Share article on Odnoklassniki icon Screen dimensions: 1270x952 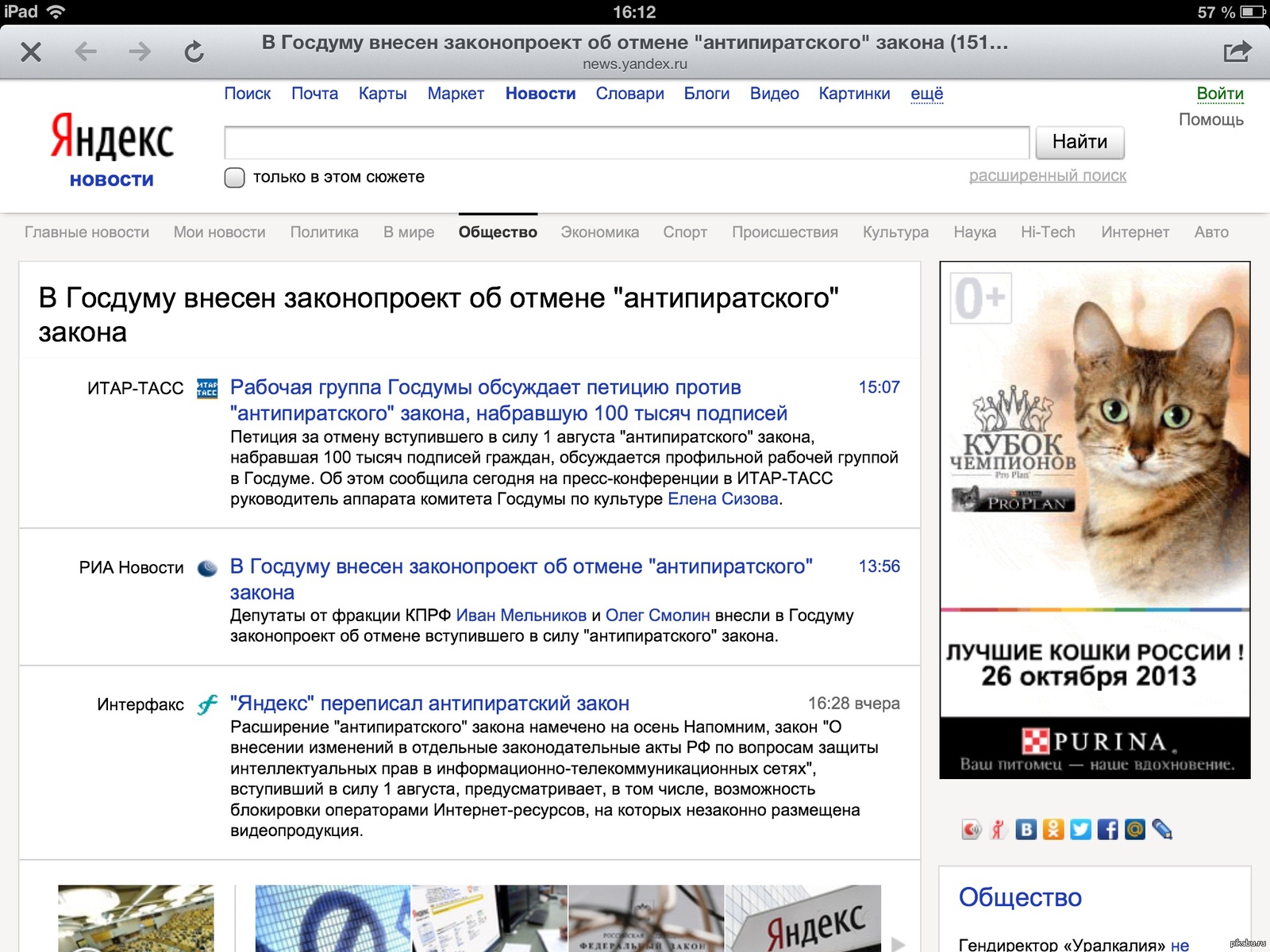[x=1053, y=830]
